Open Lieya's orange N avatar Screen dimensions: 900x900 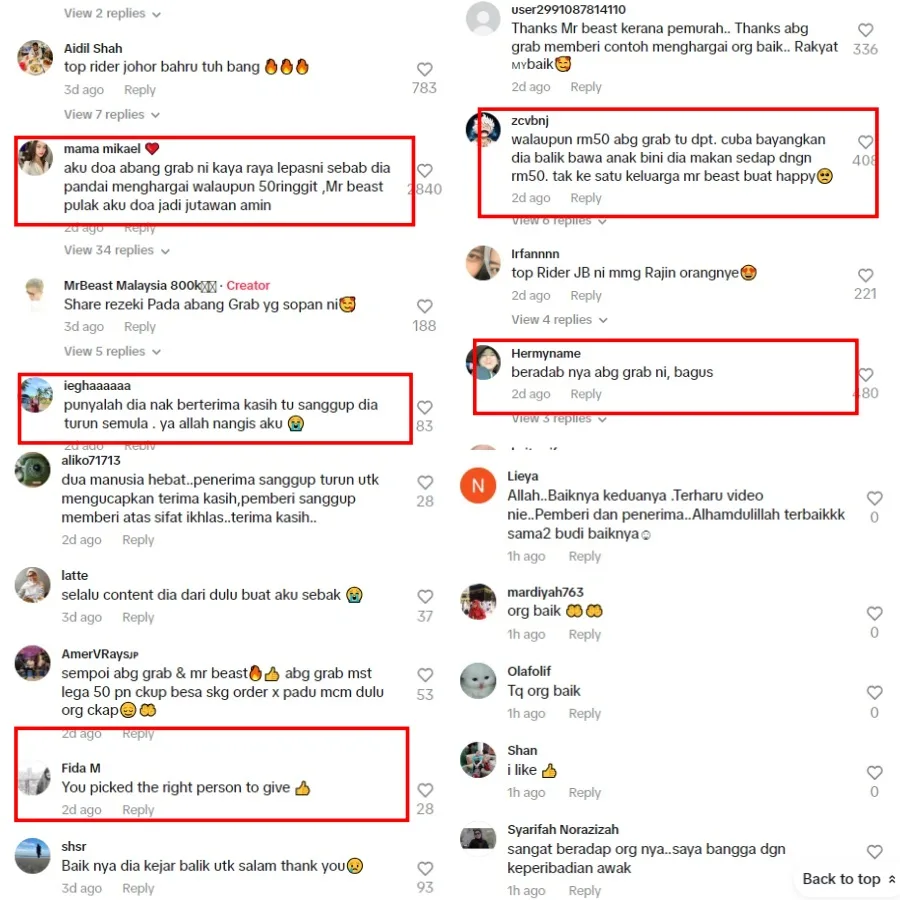pyautogui.click(x=478, y=486)
